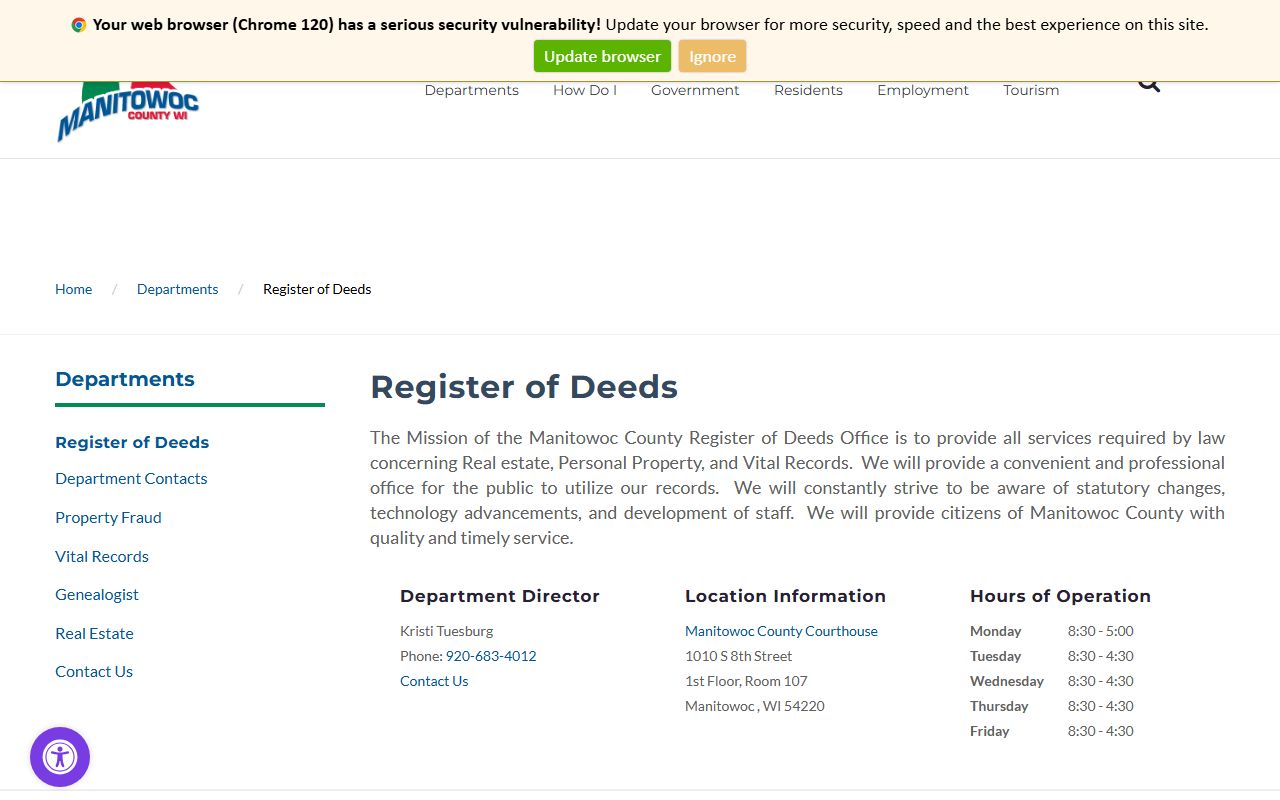The height and width of the screenshot is (800, 1280).
Task: Open the accessibility widget icon
Action: tap(60, 757)
